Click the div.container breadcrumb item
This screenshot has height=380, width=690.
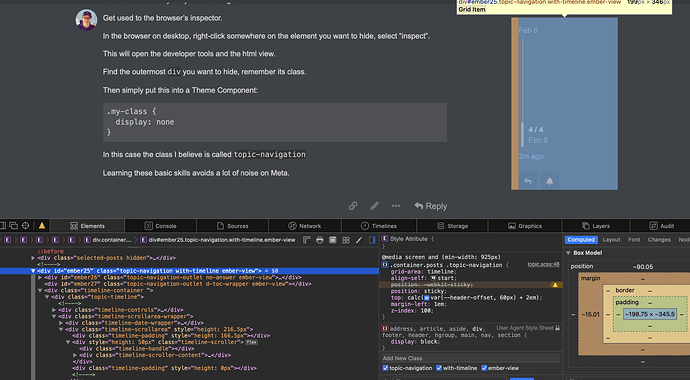[x=107, y=240]
